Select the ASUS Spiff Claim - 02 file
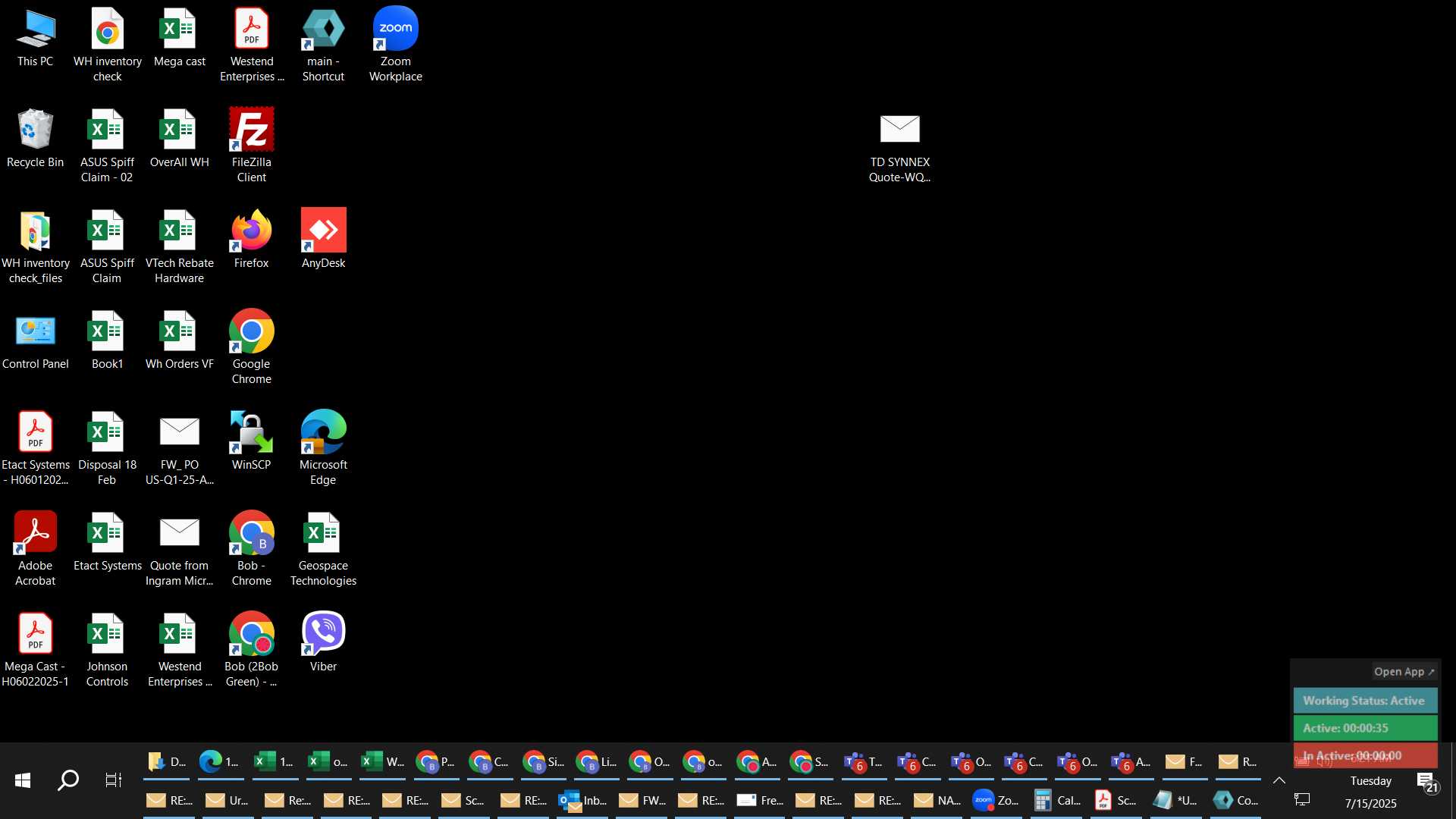Image resolution: width=1456 pixels, height=819 pixels. (x=108, y=146)
